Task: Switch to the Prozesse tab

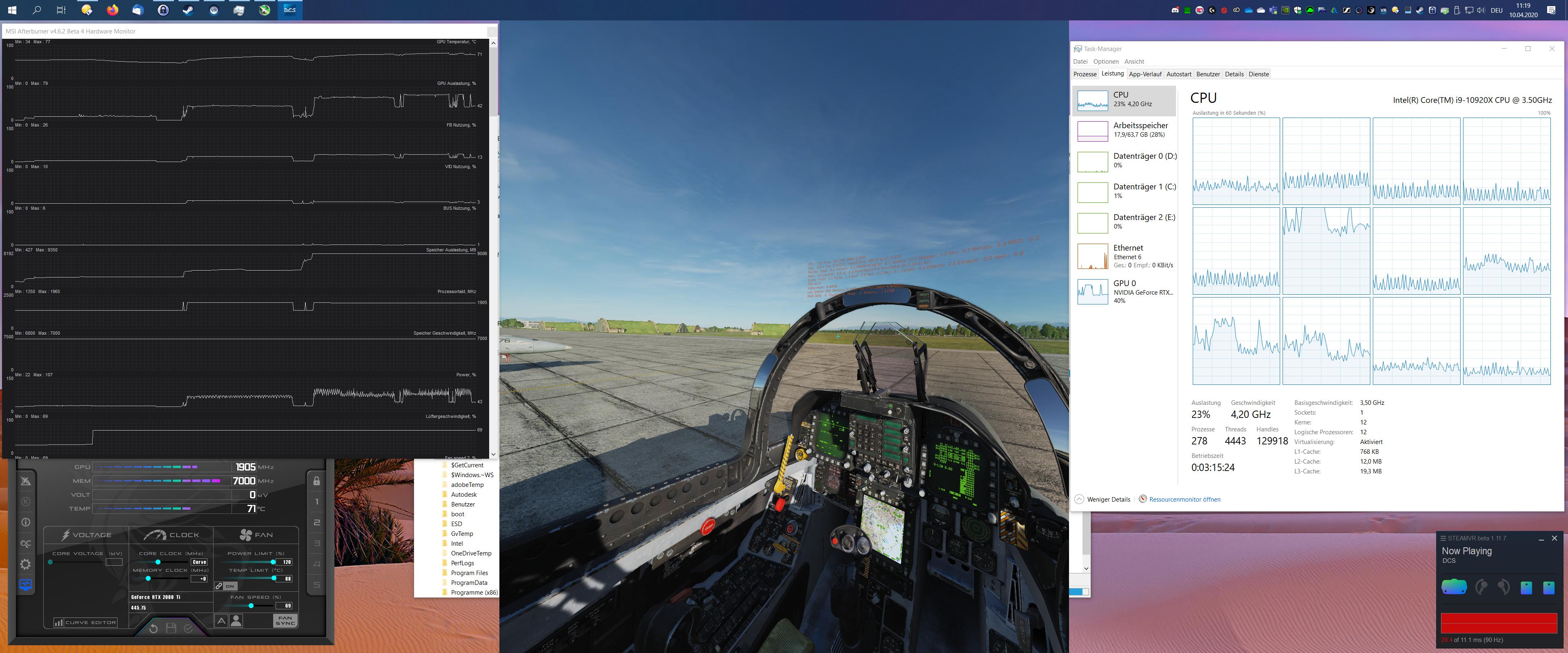Action: pos(1085,74)
